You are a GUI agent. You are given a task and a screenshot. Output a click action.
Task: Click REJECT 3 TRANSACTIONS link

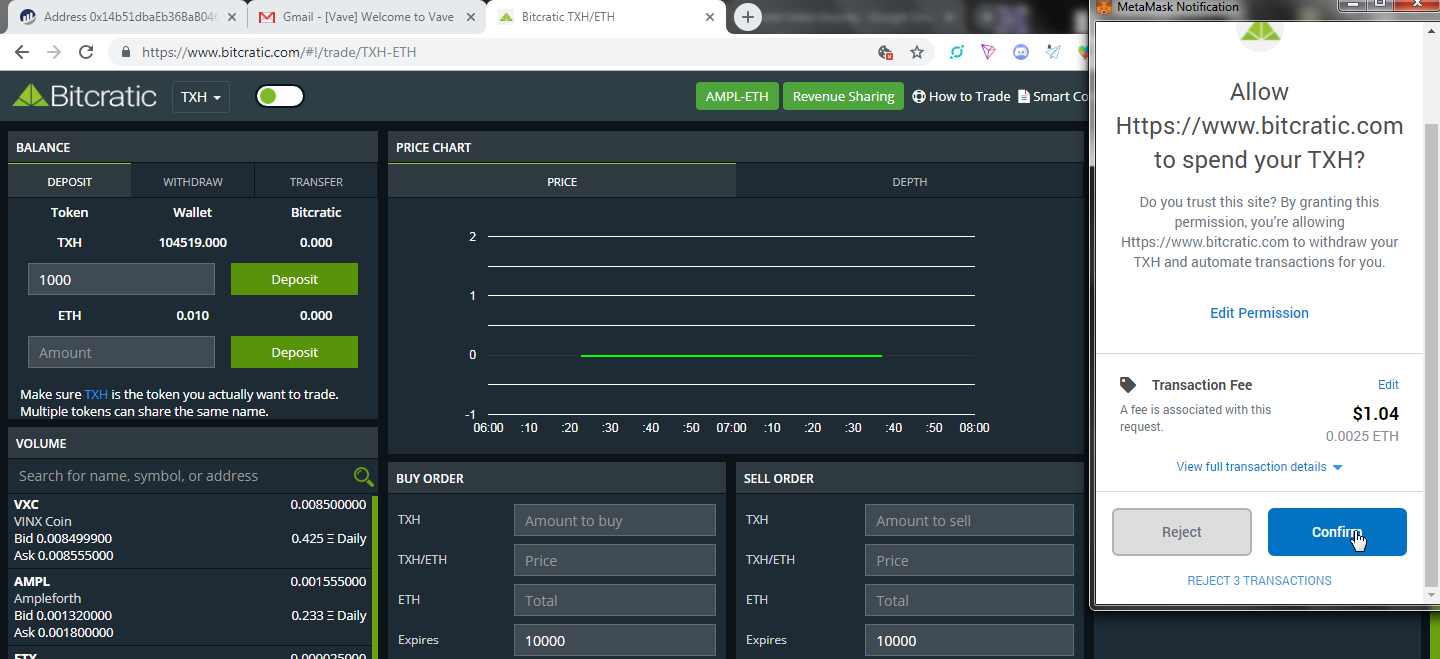pyautogui.click(x=1259, y=581)
